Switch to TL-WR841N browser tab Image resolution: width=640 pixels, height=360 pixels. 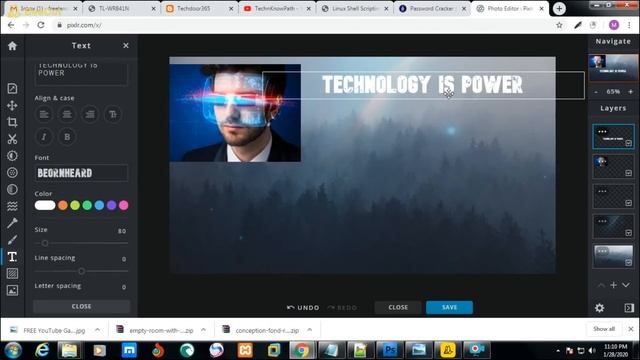pos(122,9)
